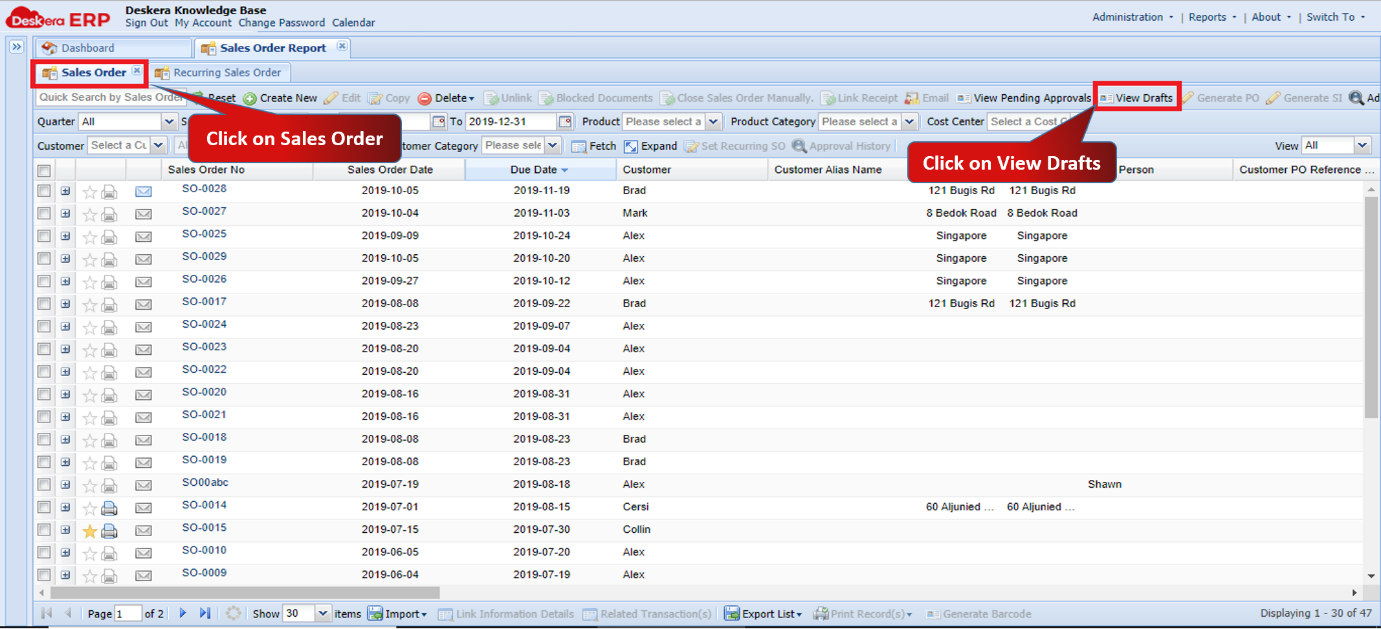Toggle the yellow star next to SO-0015
This screenshot has height=629, width=1381.
90,531
